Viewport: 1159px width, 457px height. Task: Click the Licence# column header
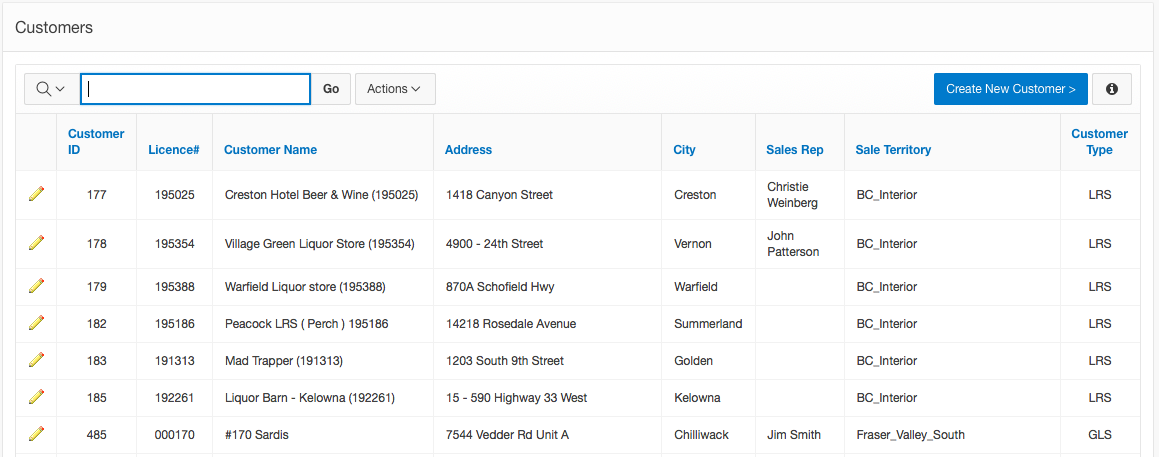[174, 150]
